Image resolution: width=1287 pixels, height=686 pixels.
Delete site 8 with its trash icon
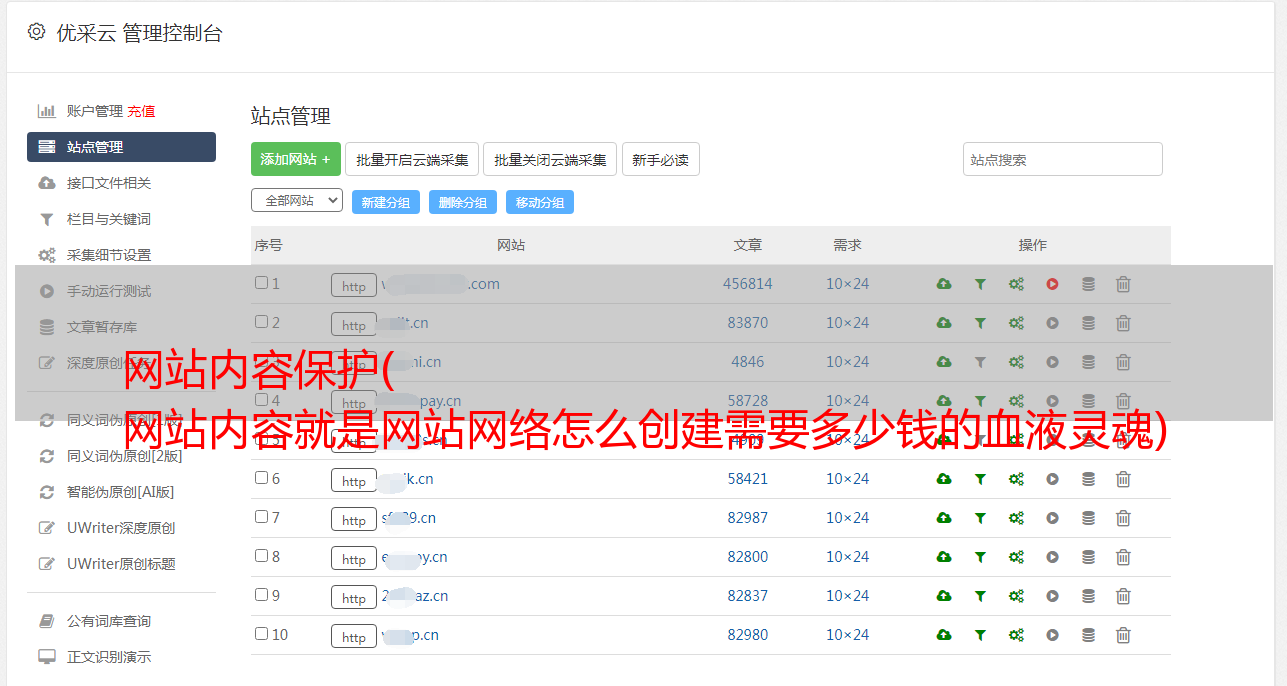[1123, 557]
